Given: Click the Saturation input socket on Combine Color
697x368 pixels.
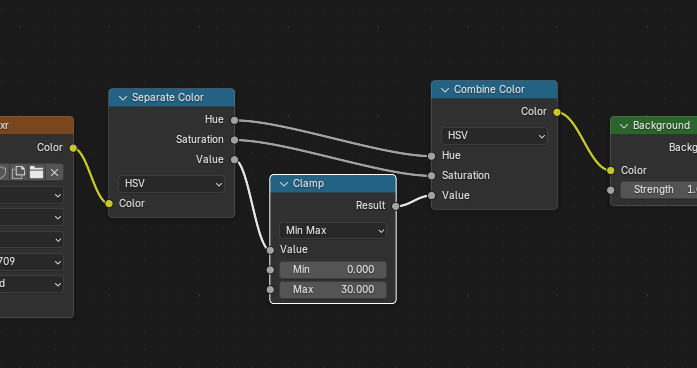Looking at the screenshot, I should point(431,176).
